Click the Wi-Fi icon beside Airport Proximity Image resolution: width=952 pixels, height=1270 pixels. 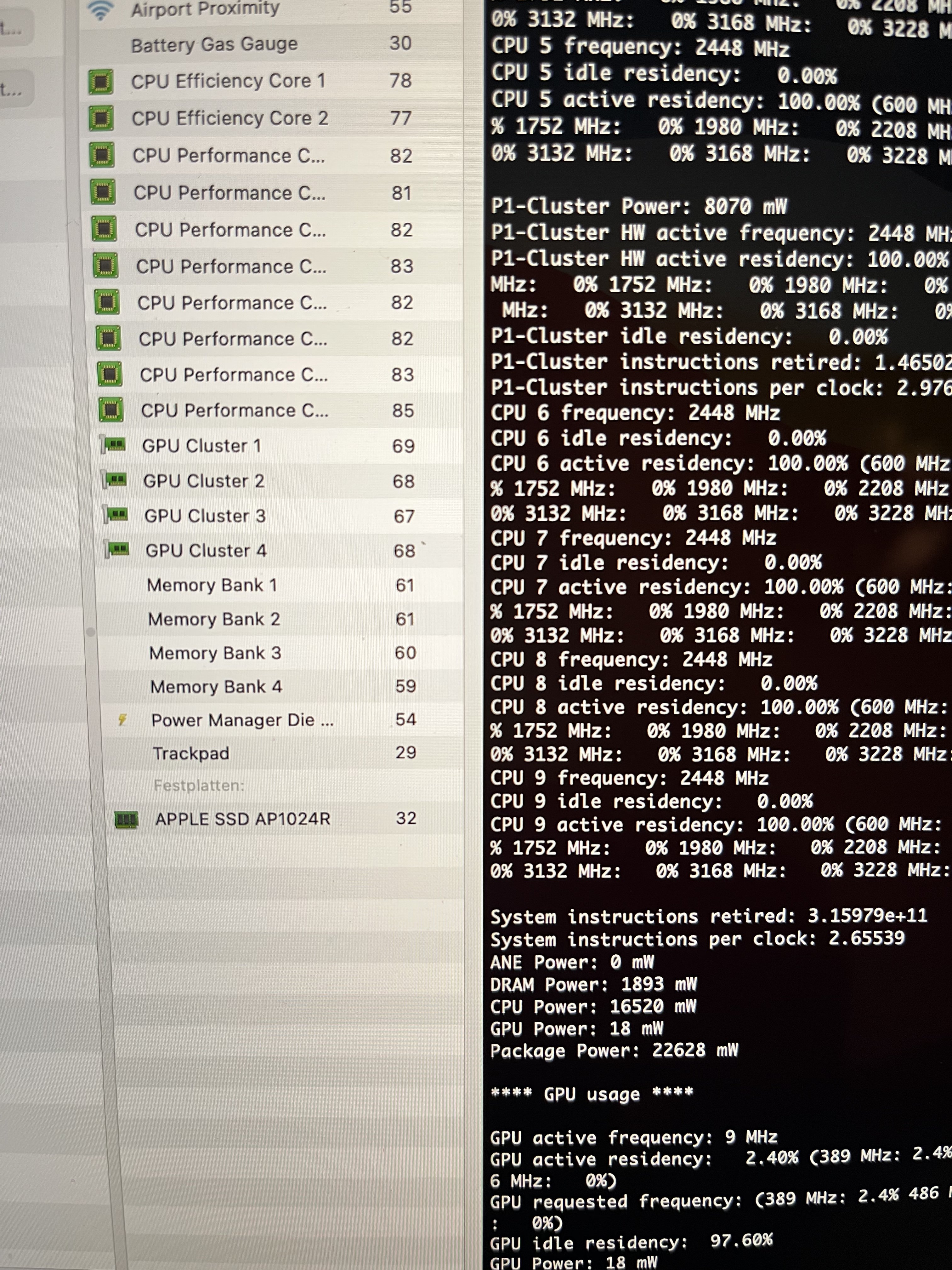(100, 10)
